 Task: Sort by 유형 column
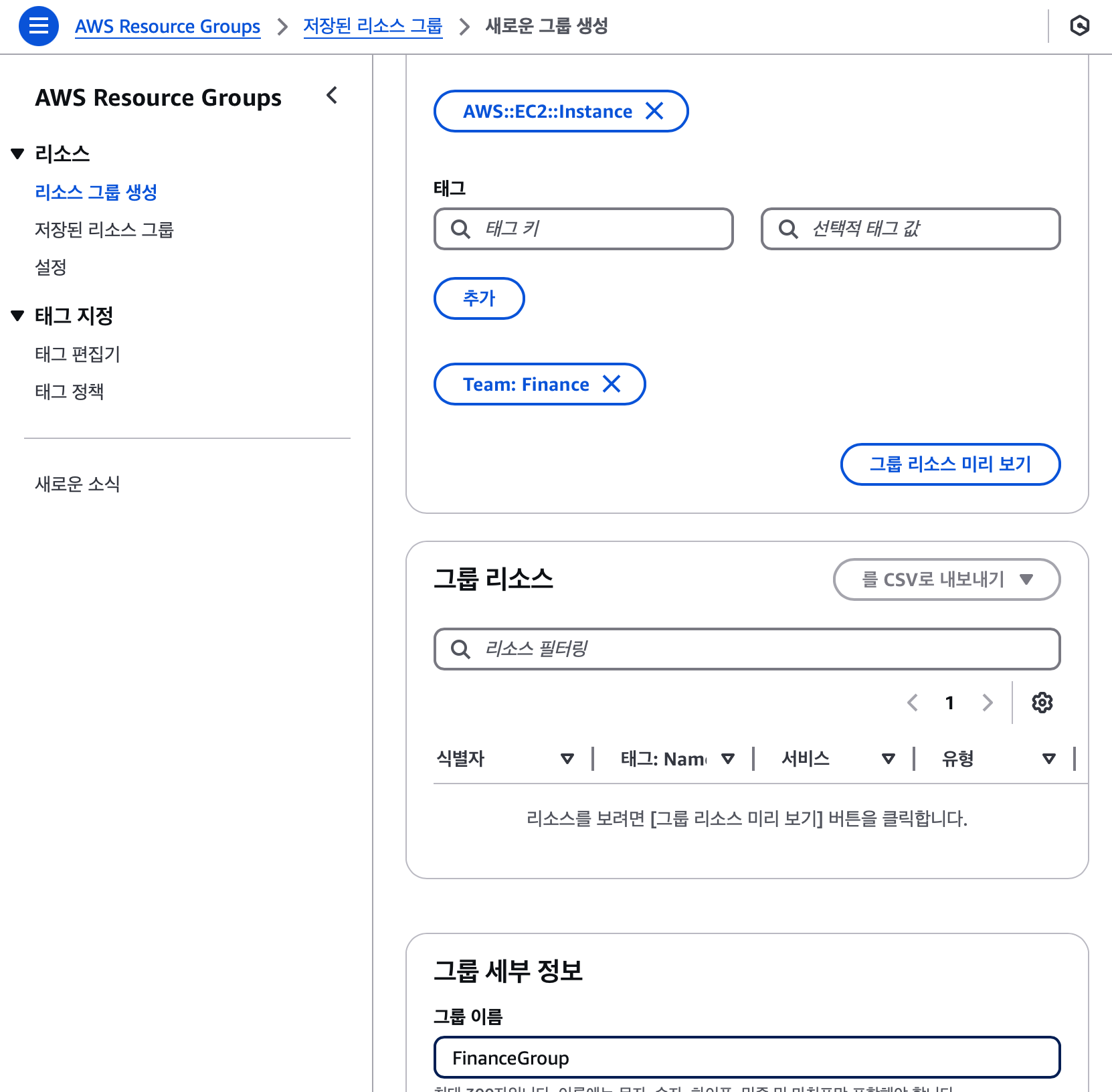(1049, 759)
